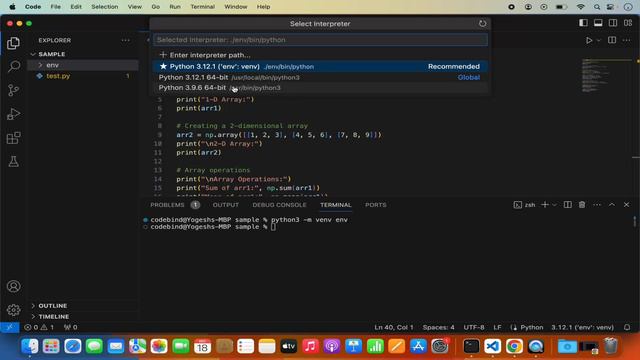Open the Explorer view in activity bar
The height and width of the screenshot is (360, 640).
point(13,43)
